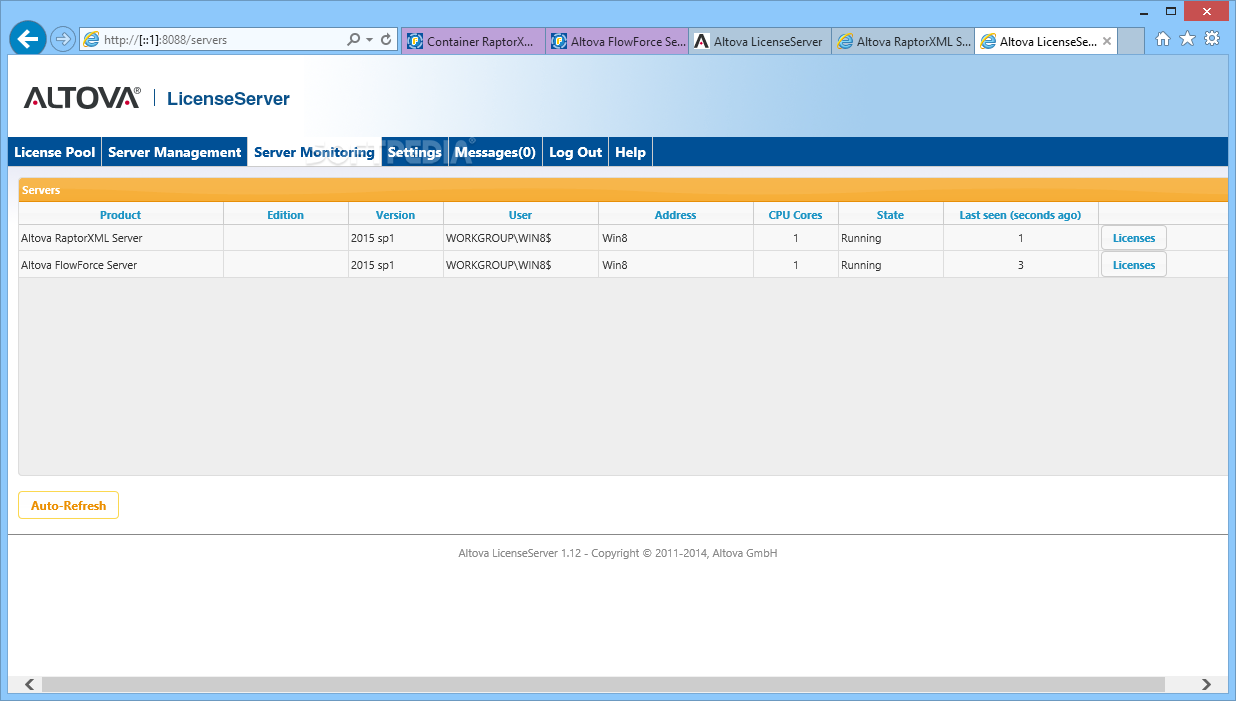Click the Altova LicenseServer 1.12 copyright footer

[x=618, y=553]
